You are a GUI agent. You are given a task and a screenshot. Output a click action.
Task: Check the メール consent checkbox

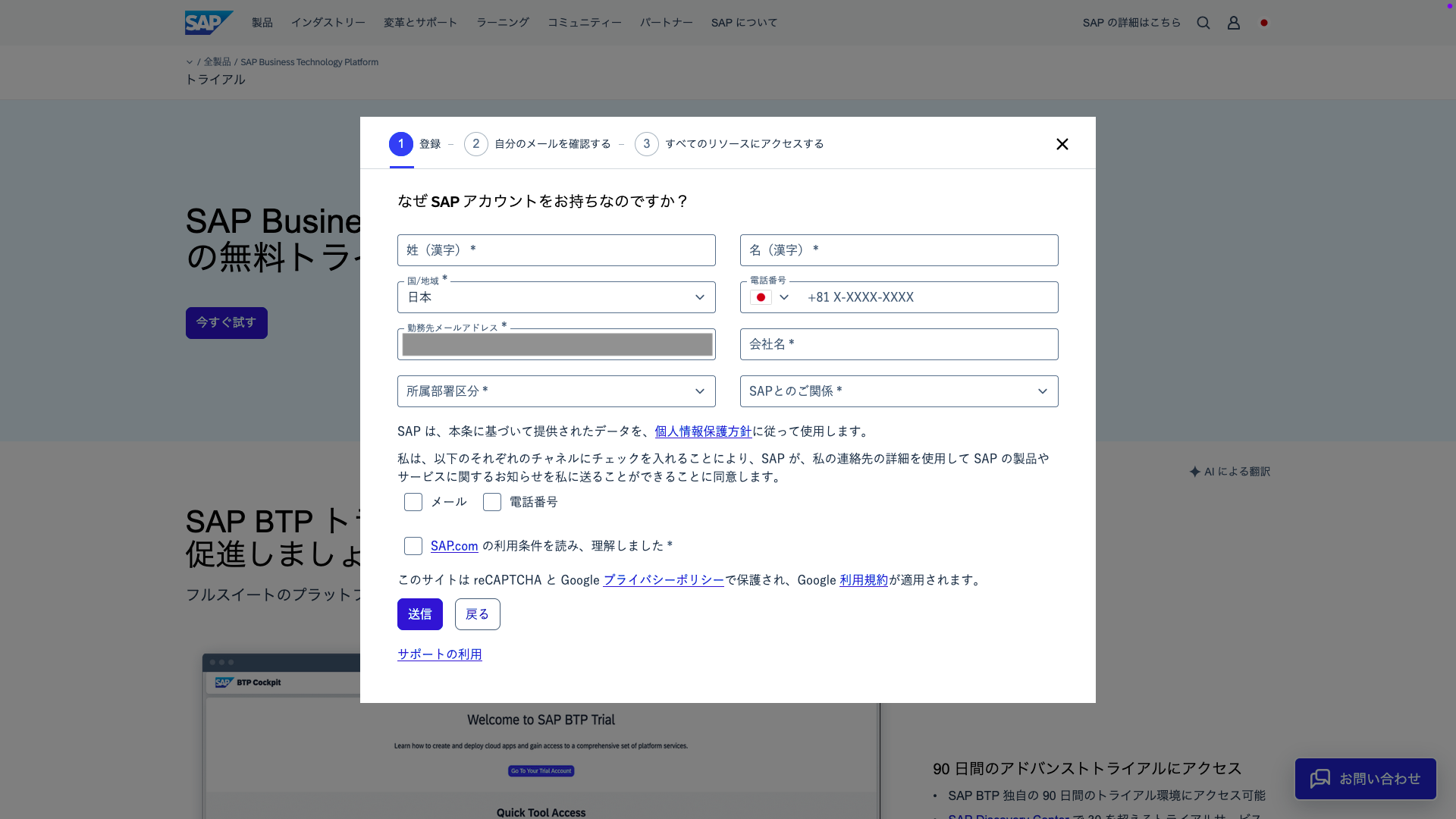(413, 502)
